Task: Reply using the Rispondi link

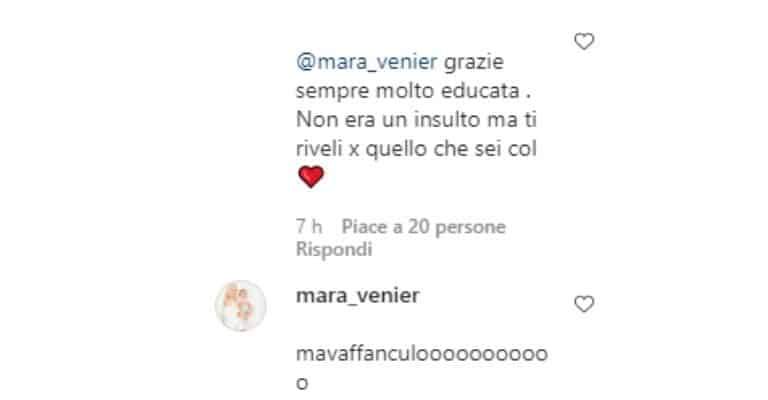Action: click(334, 249)
